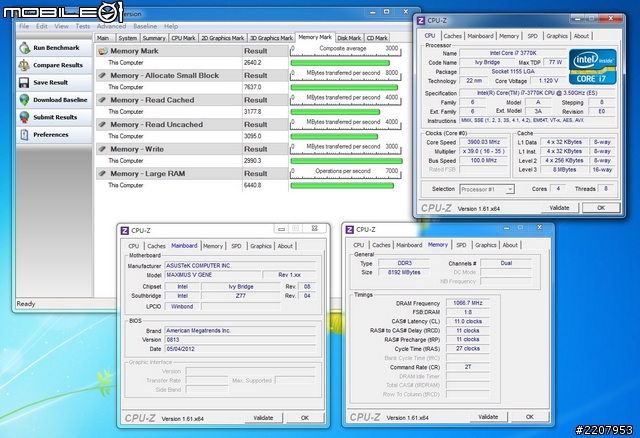Open the Advanced menu

coord(111,26)
